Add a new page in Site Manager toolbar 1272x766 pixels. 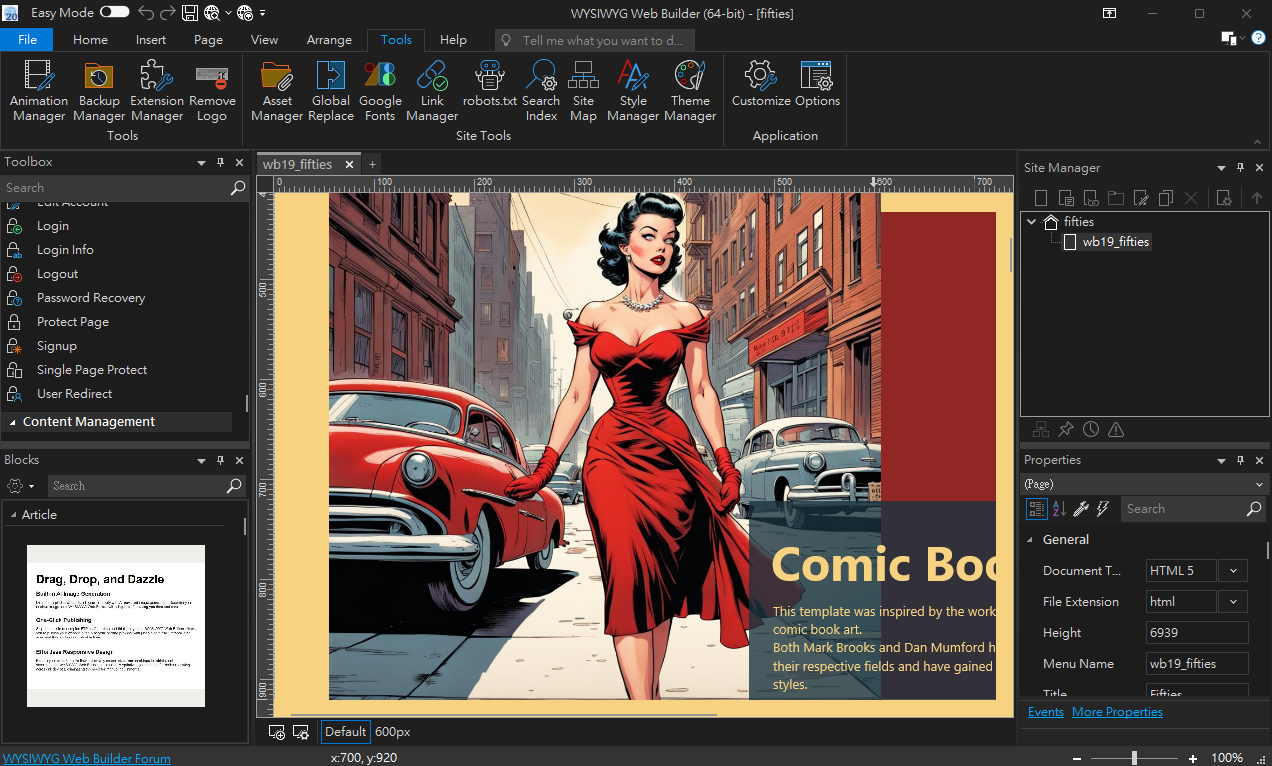click(x=1041, y=198)
